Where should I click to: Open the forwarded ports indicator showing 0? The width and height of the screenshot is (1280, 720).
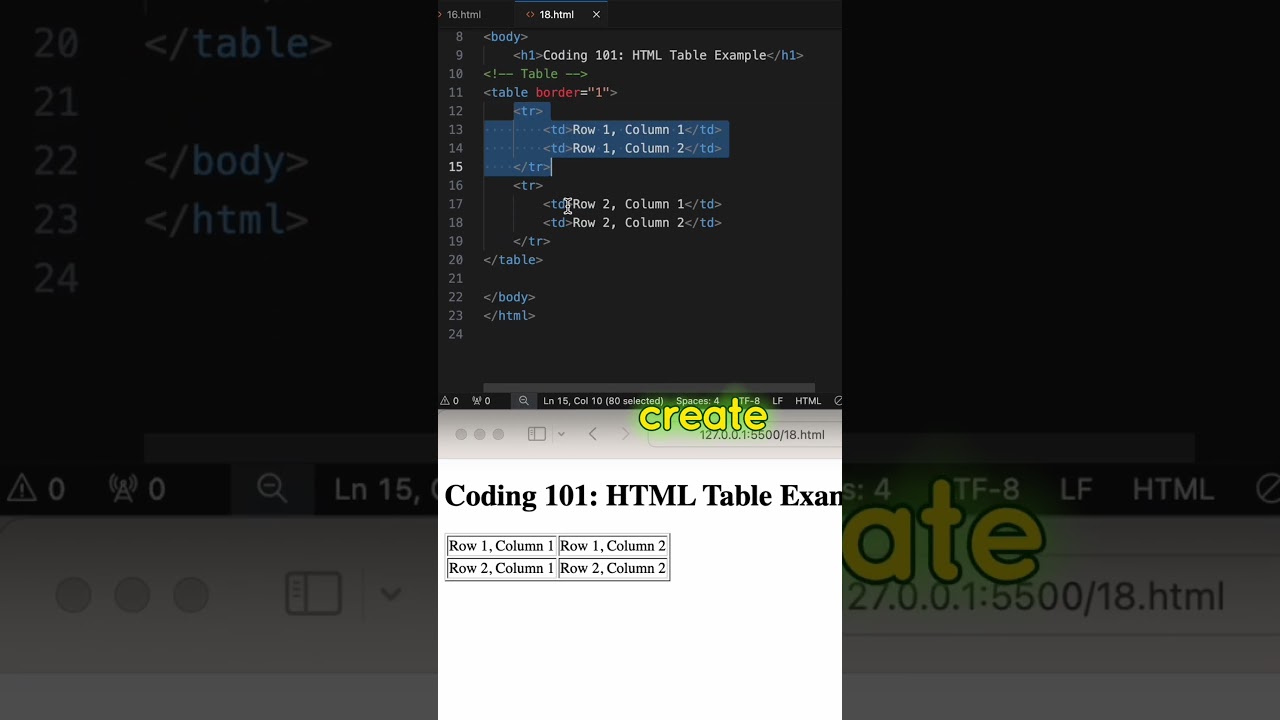481,401
